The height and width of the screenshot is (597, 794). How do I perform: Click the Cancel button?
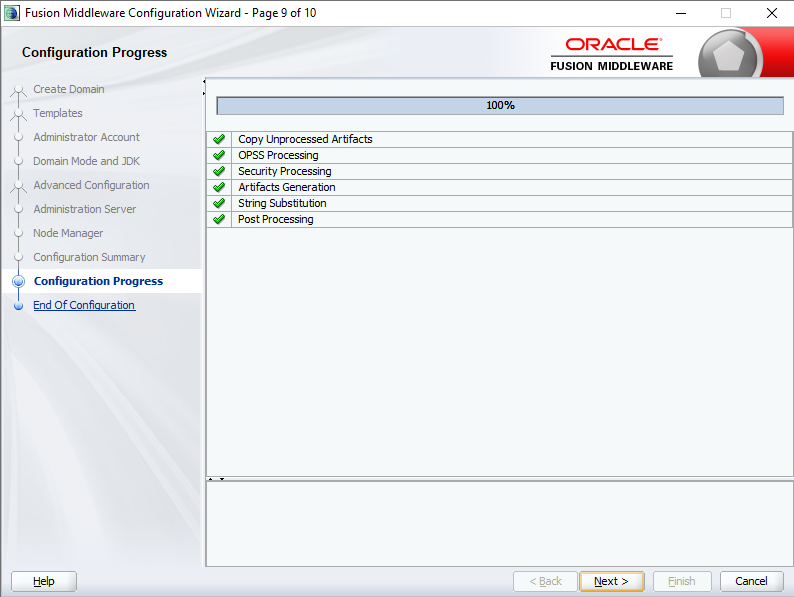(x=751, y=581)
